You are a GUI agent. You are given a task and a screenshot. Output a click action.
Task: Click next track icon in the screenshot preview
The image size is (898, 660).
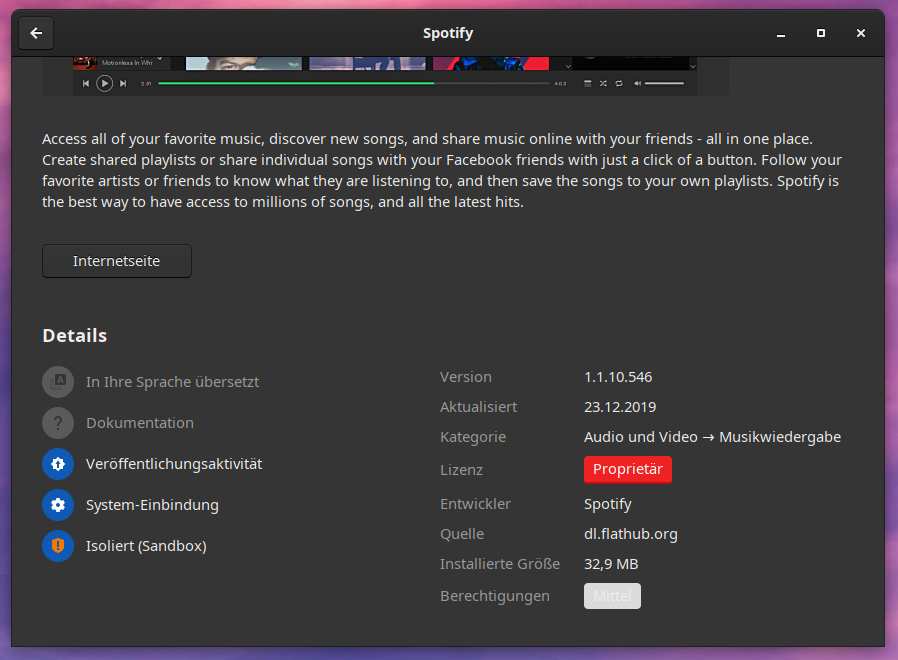(123, 84)
